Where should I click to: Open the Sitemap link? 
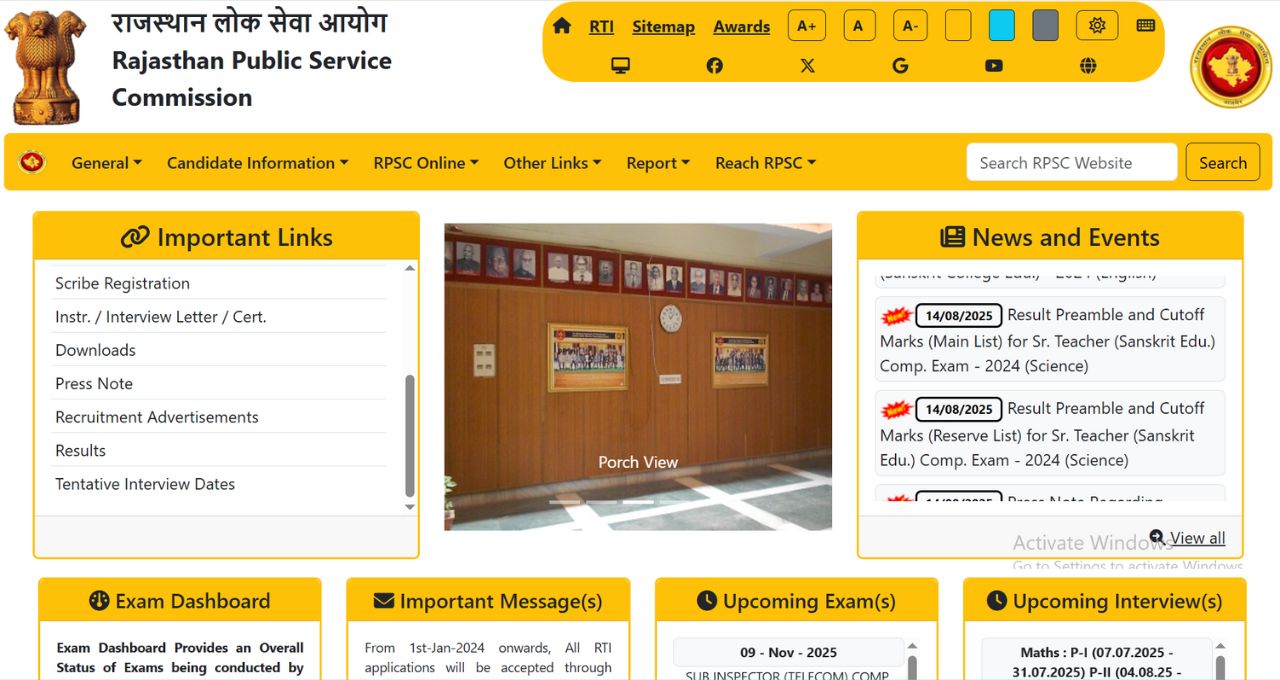(x=663, y=27)
